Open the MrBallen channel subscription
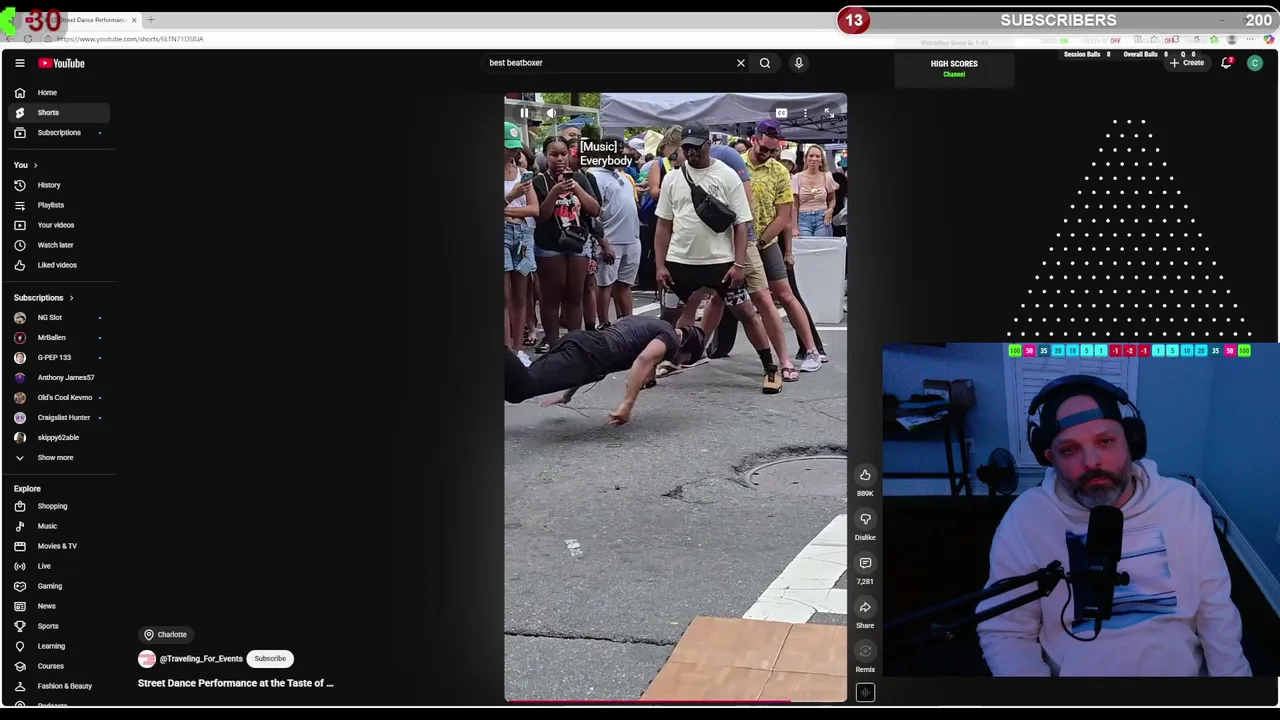This screenshot has width=1280, height=720. click(x=58, y=337)
